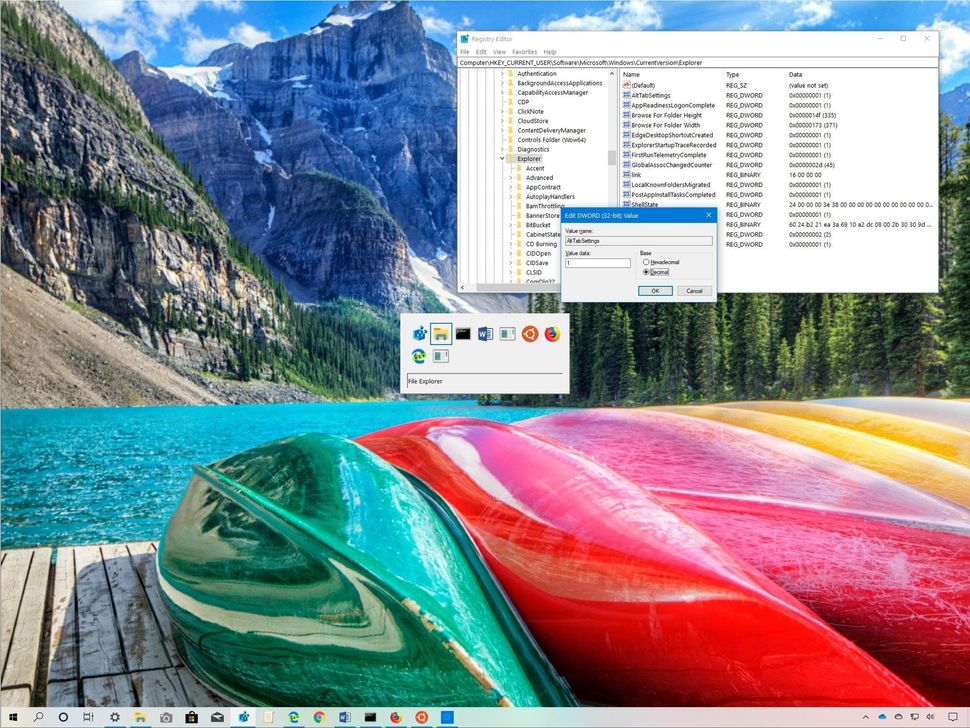Confirm with OK in the Edit DWORD dialog

[x=656, y=290]
